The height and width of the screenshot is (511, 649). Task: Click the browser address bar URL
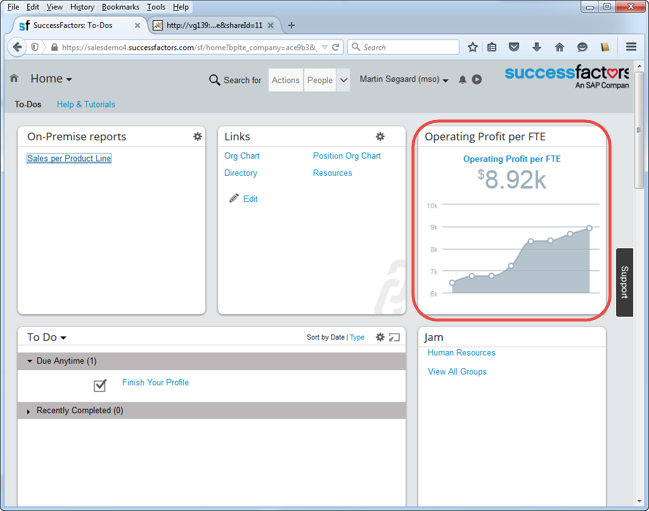(x=189, y=47)
